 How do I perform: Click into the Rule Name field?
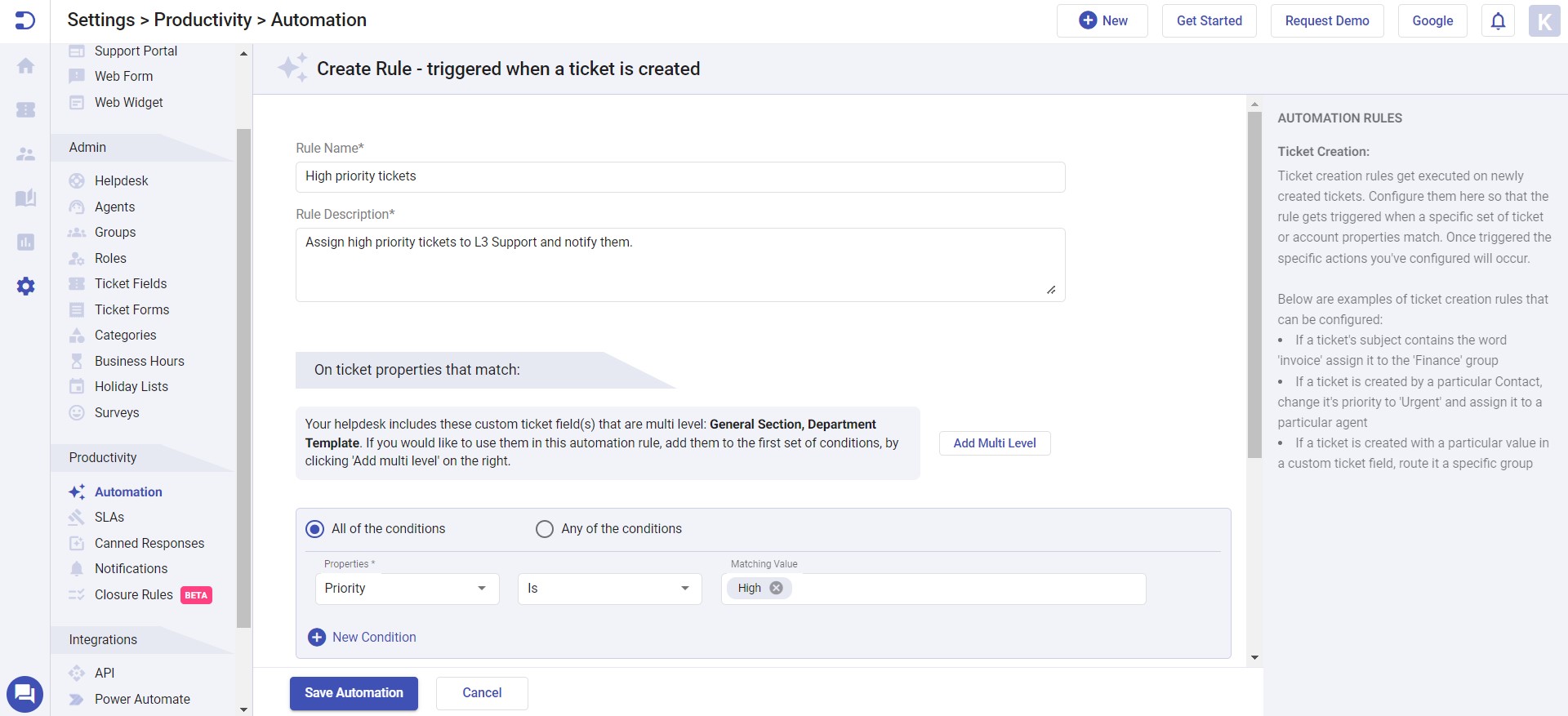679,177
